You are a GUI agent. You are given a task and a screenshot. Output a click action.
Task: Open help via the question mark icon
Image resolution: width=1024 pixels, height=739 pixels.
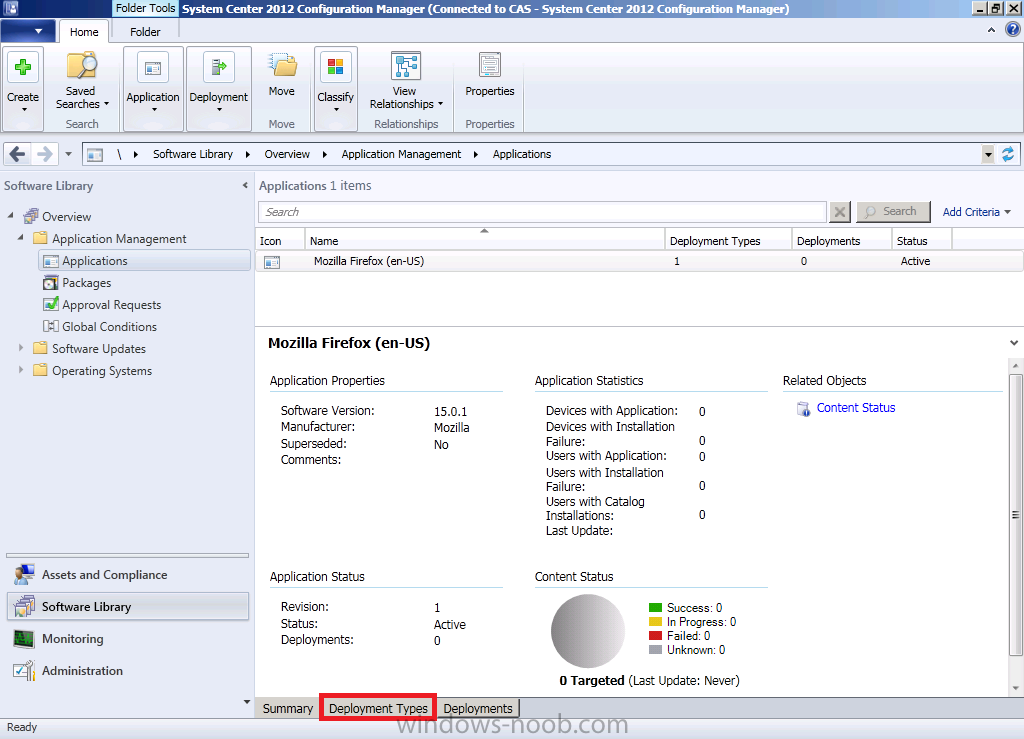click(x=1013, y=29)
